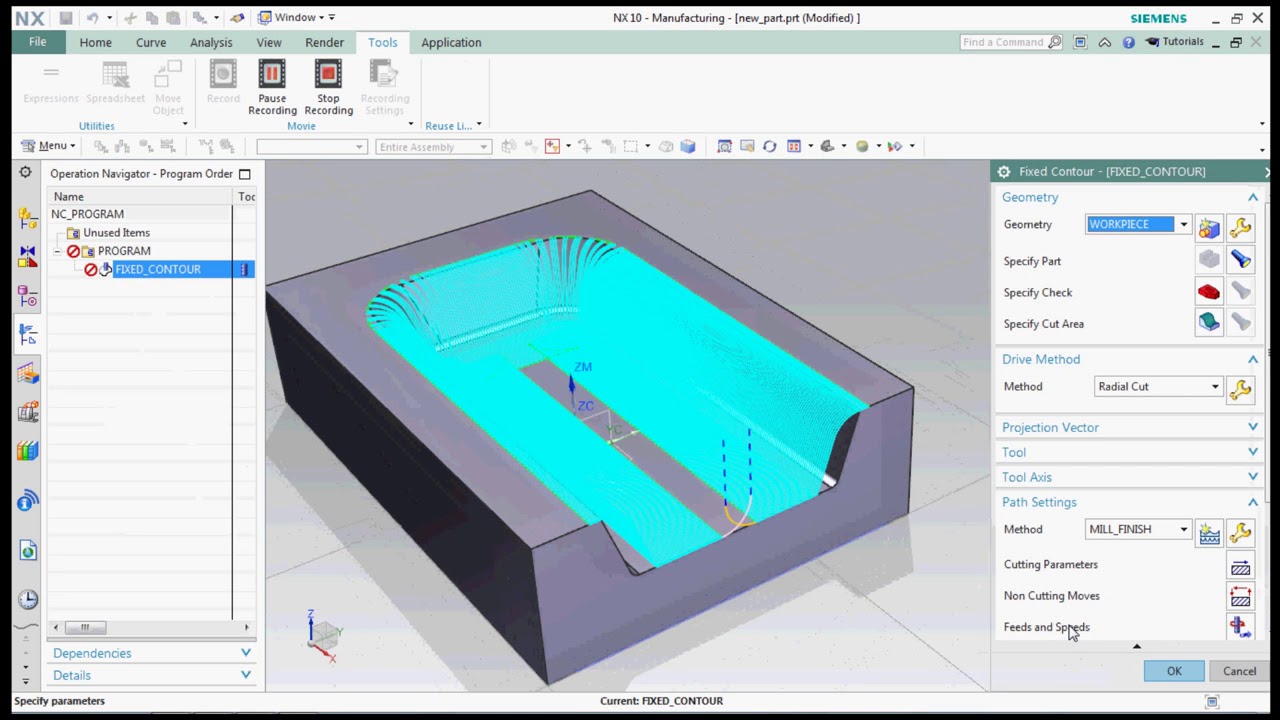Expand the Tool section
Viewport: 1280px width, 720px height.
1253,452
